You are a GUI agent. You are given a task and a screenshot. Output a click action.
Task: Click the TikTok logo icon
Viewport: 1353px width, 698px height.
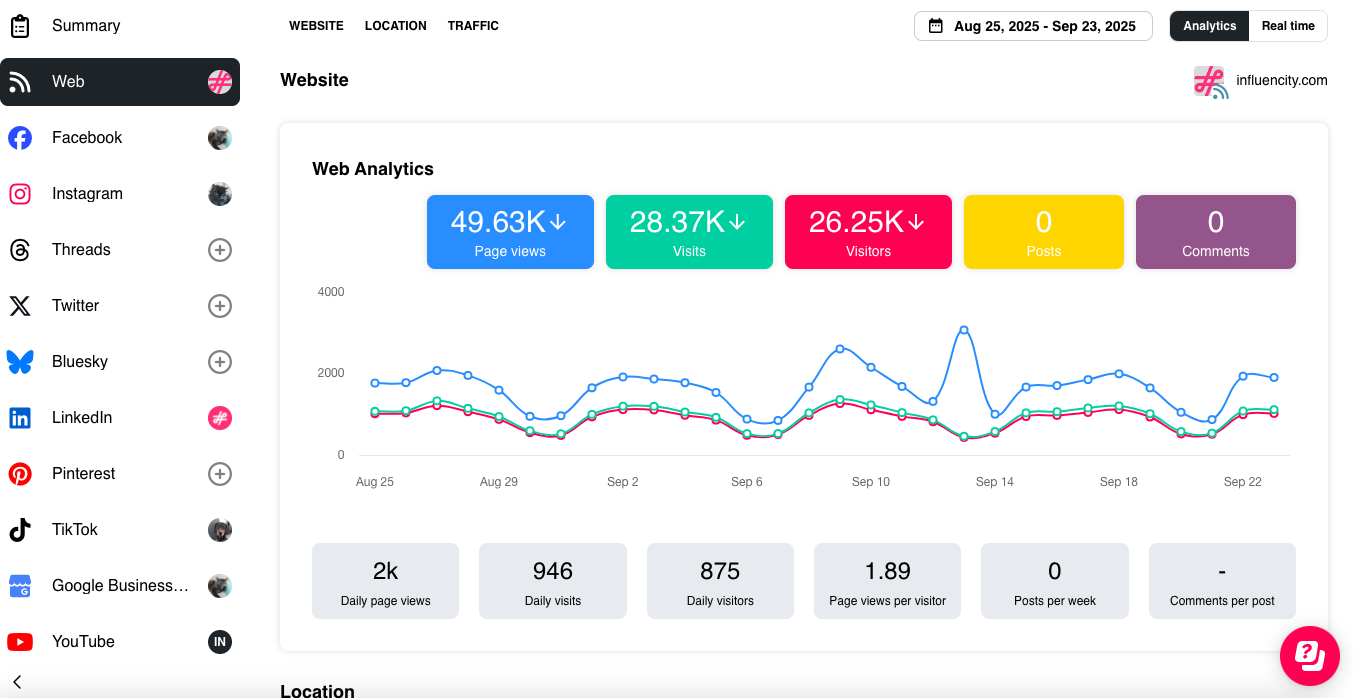click(x=20, y=530)
